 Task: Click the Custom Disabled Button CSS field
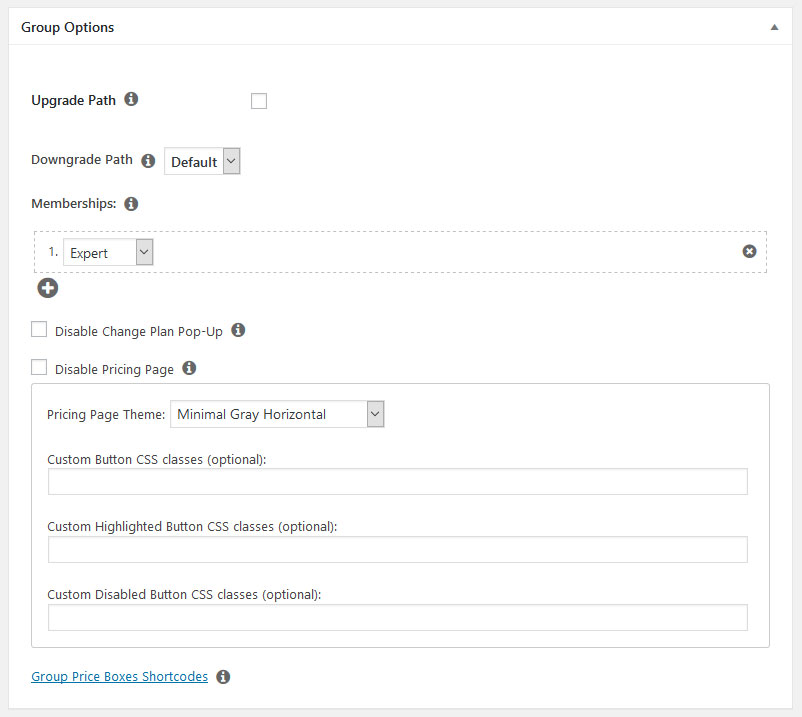click(397, 618)
